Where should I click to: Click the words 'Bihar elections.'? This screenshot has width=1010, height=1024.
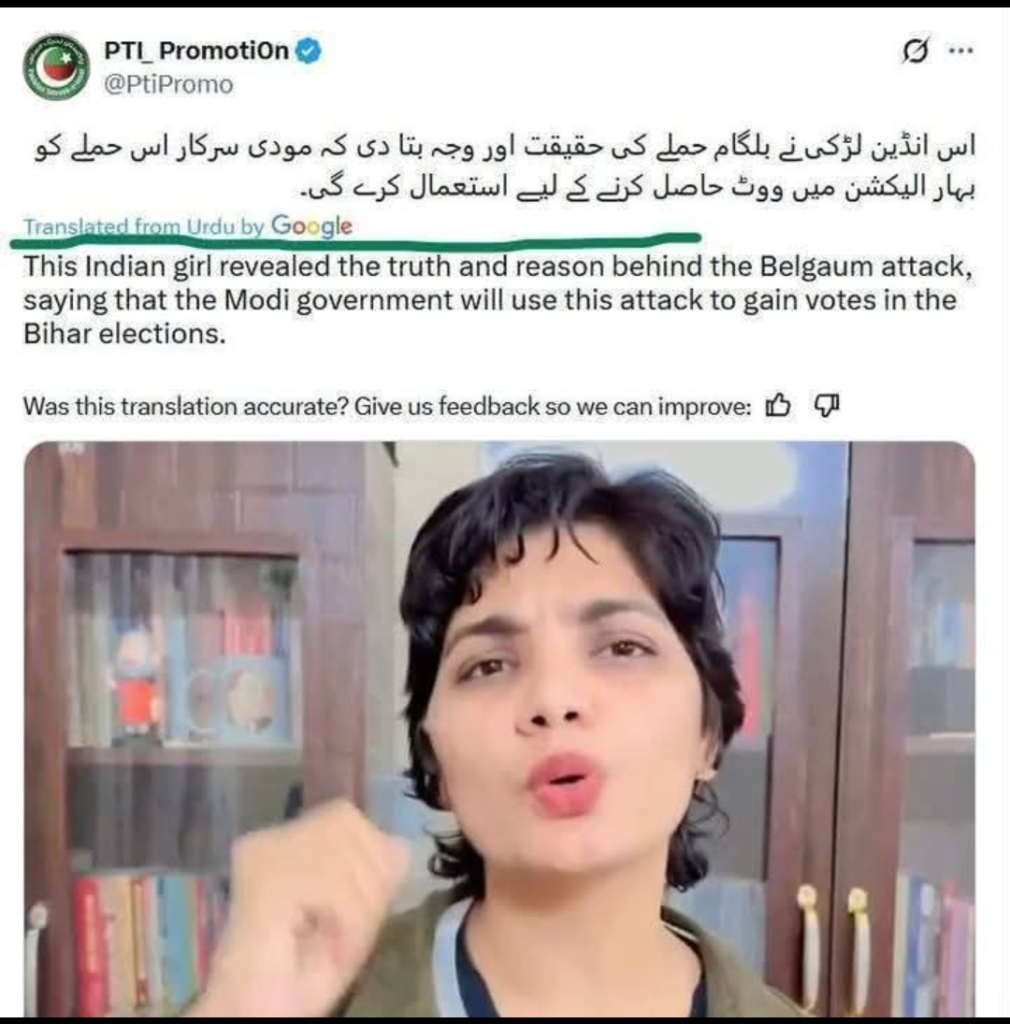point(125,334)
